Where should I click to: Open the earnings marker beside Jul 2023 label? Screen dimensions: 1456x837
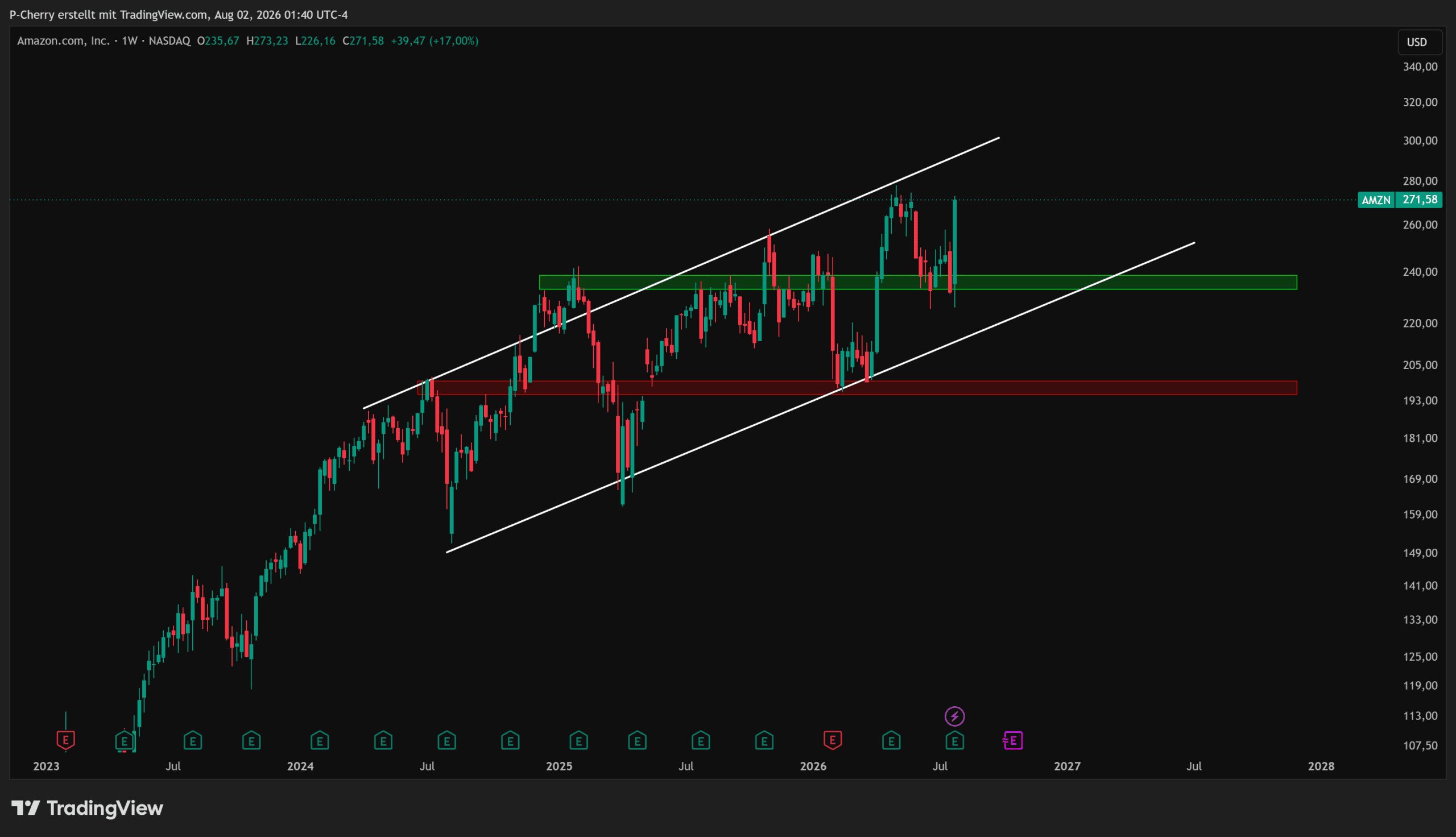click(x=193, y=740)
